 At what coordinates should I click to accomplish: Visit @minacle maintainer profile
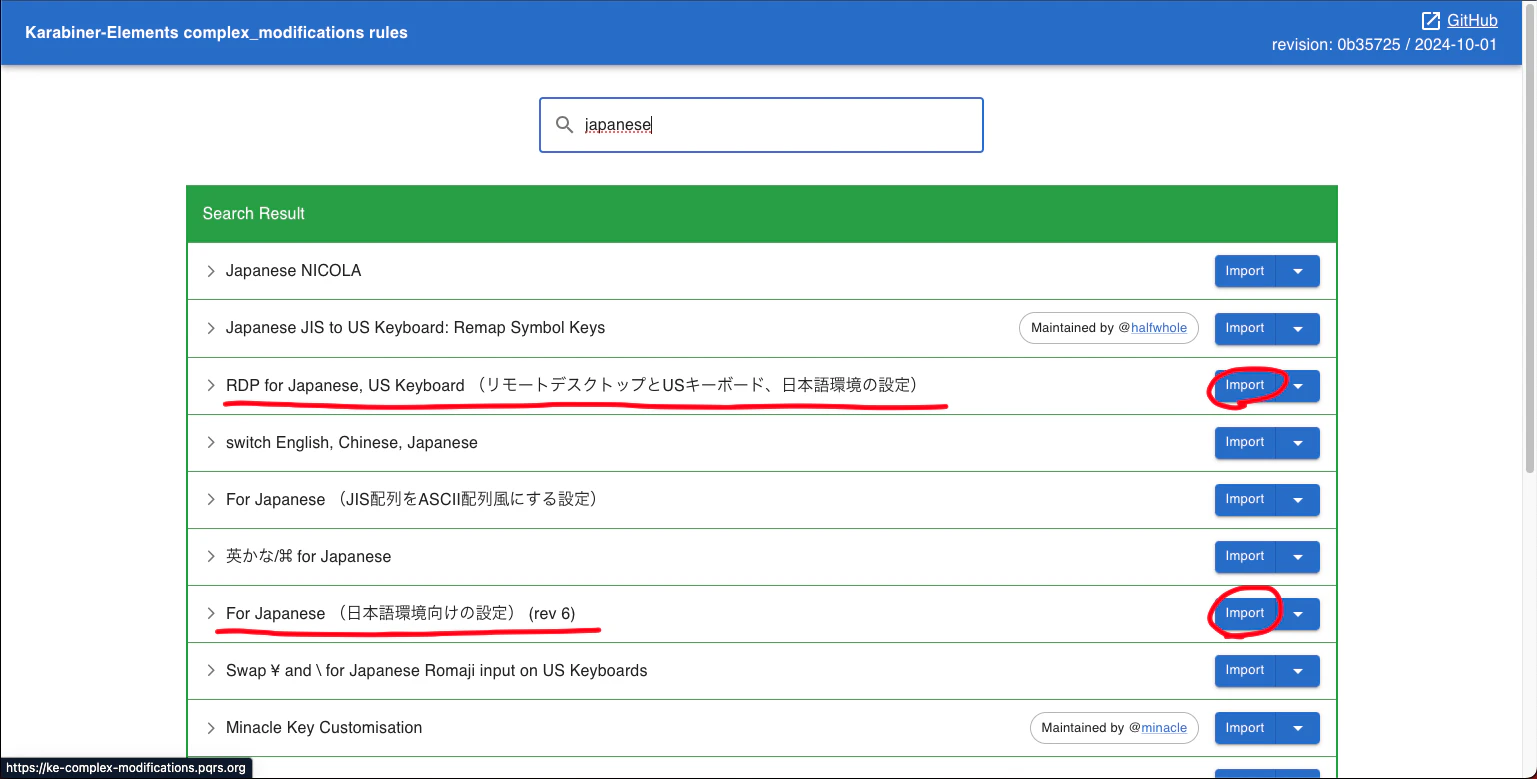point(1162,727)
